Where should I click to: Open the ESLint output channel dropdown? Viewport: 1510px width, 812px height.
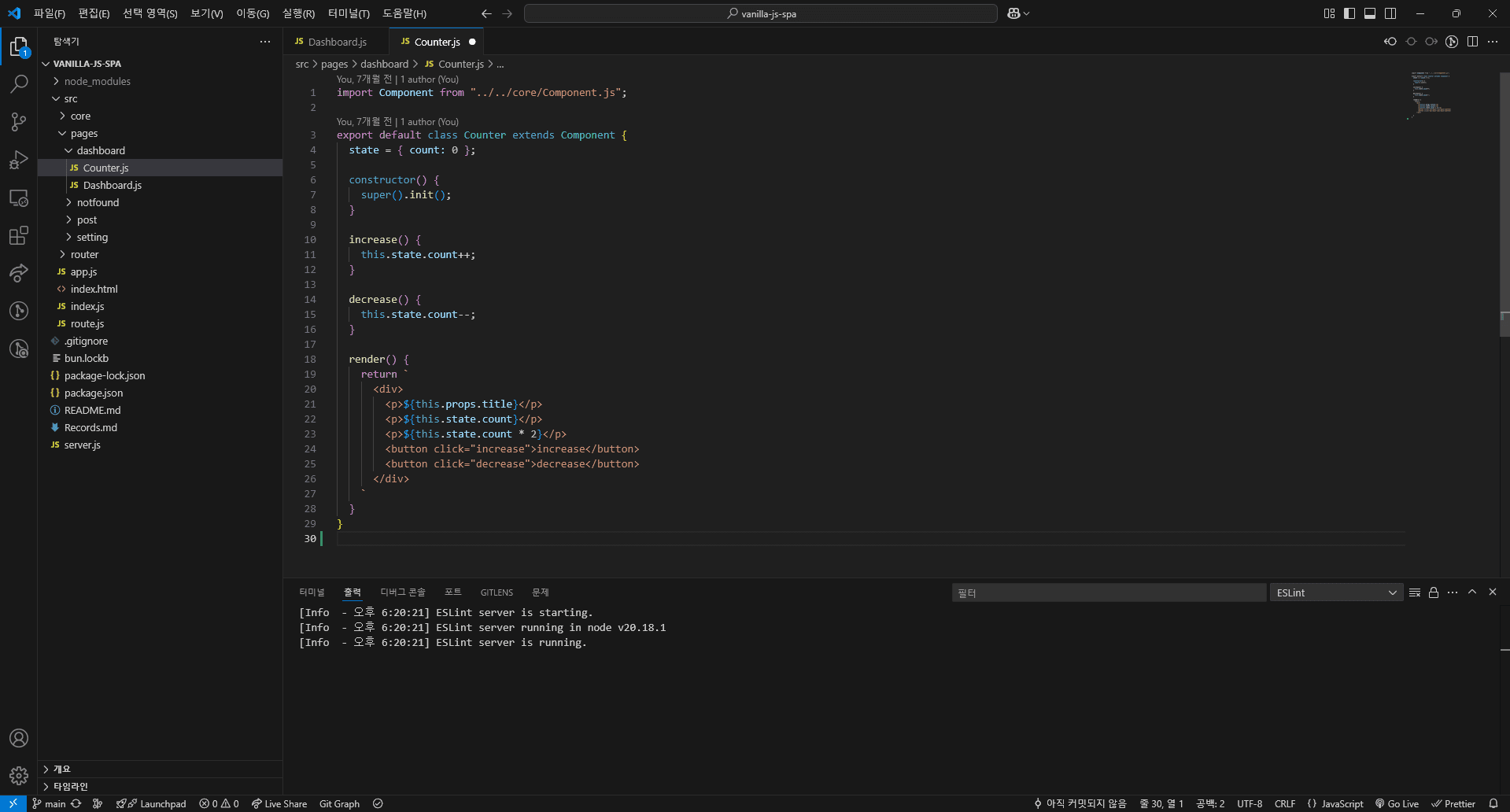[x=1336, y=592]
